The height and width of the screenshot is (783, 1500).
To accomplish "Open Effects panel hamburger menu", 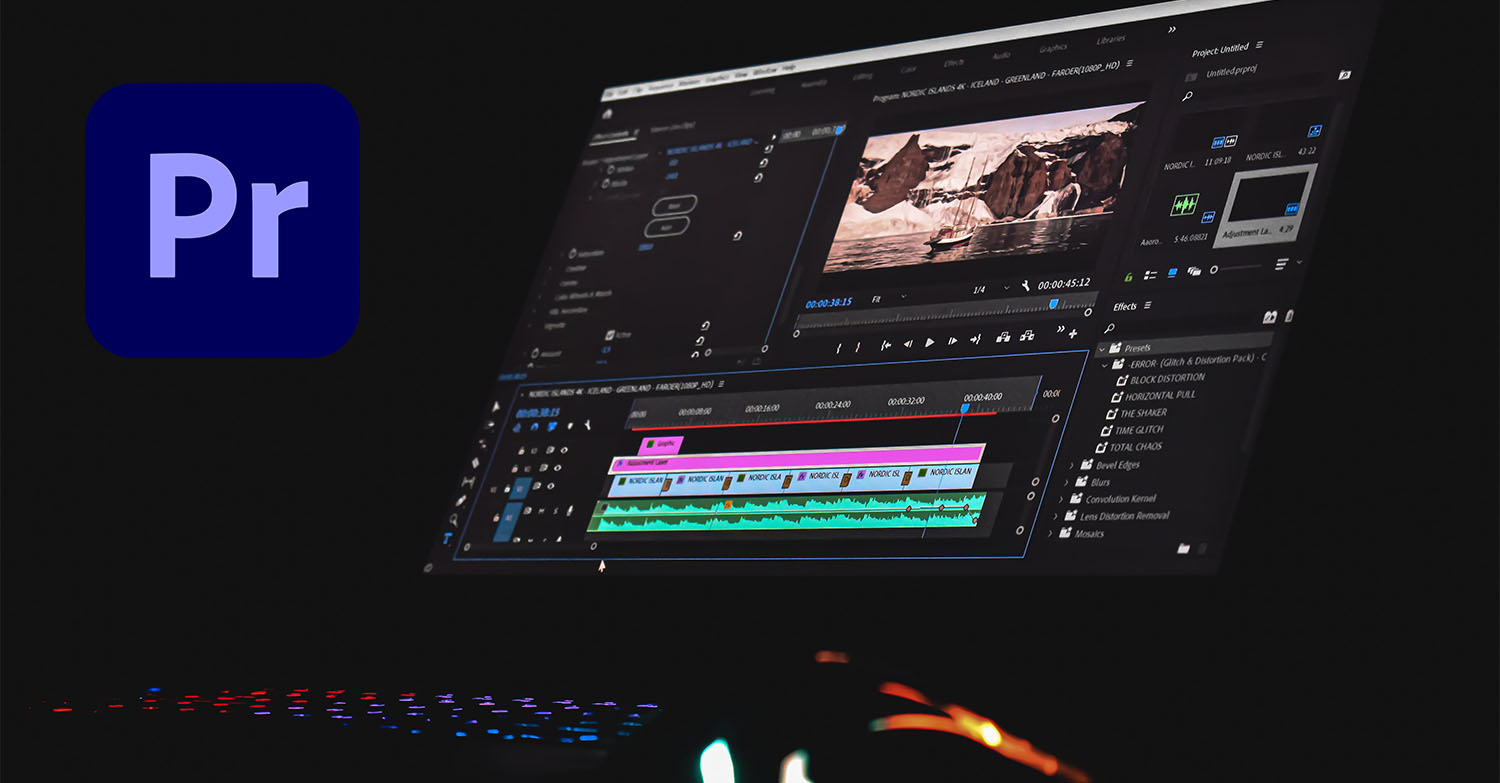I will click(1147, 306).
